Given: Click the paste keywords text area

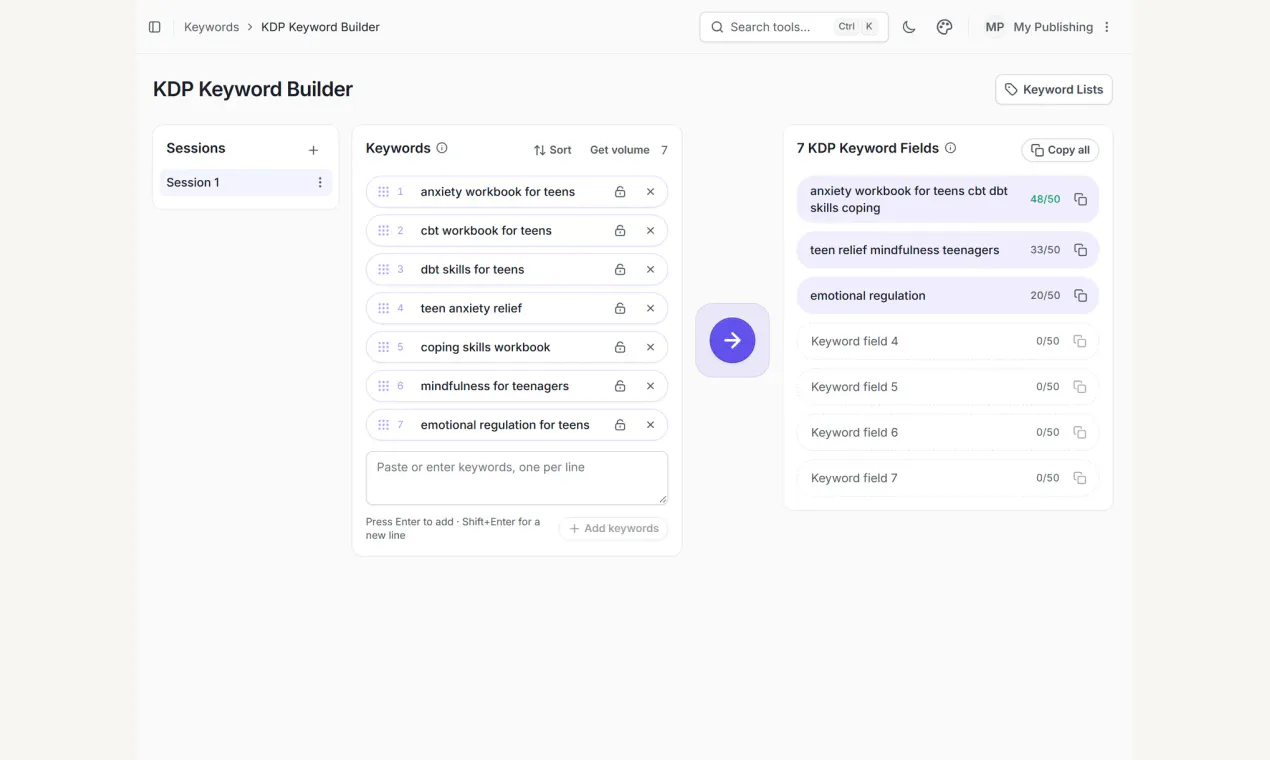Looking at the screenshot, I should click(x=517, y=478).
